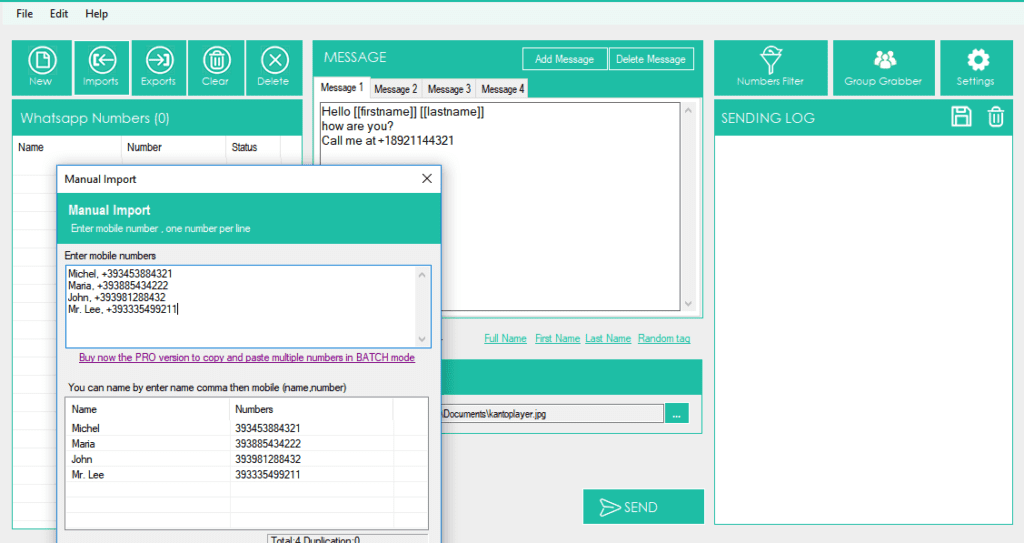
Task: Click the Buy PRO version link
Action: (x=247, y=357)
